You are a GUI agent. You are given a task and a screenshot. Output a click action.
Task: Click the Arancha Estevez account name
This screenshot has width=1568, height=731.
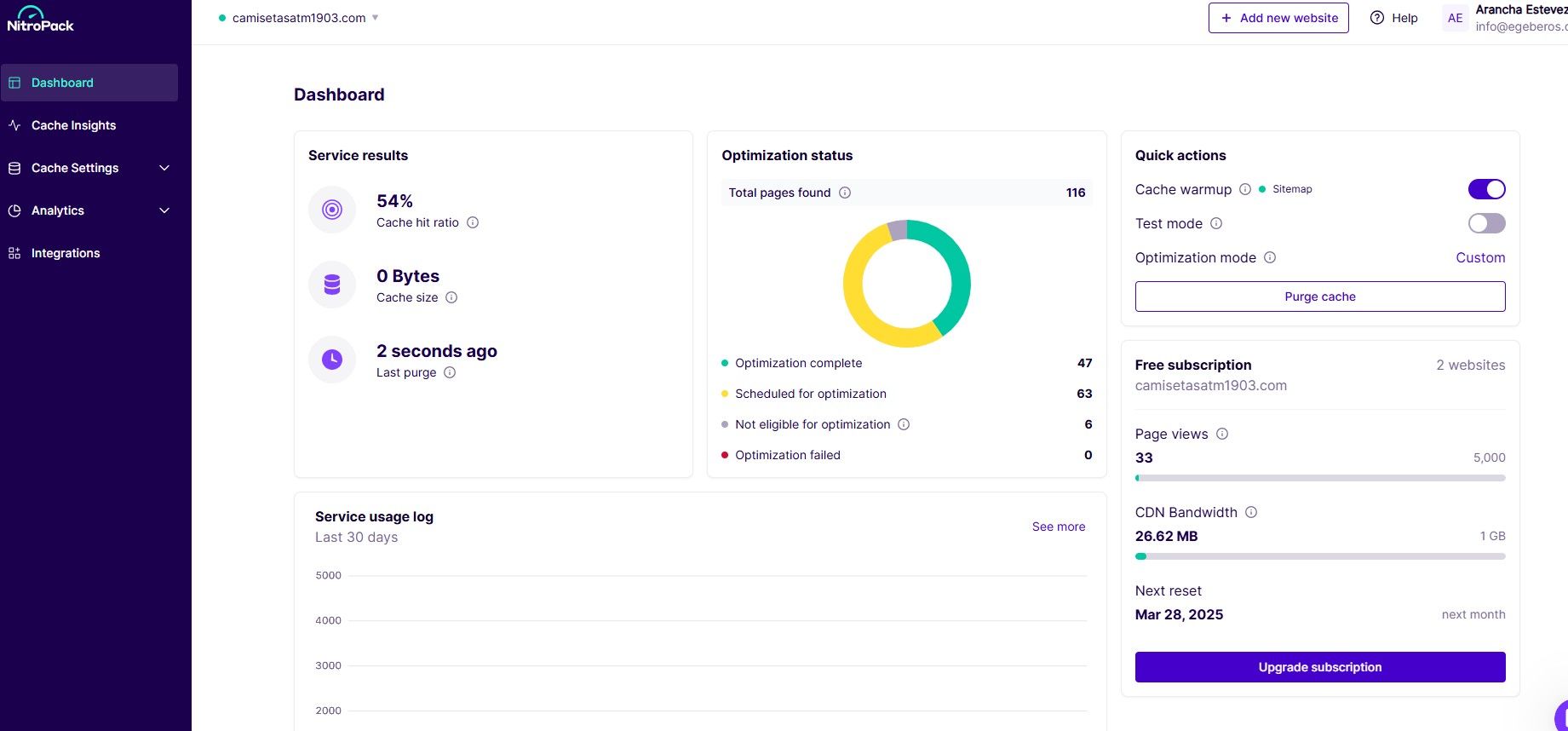1521,9
